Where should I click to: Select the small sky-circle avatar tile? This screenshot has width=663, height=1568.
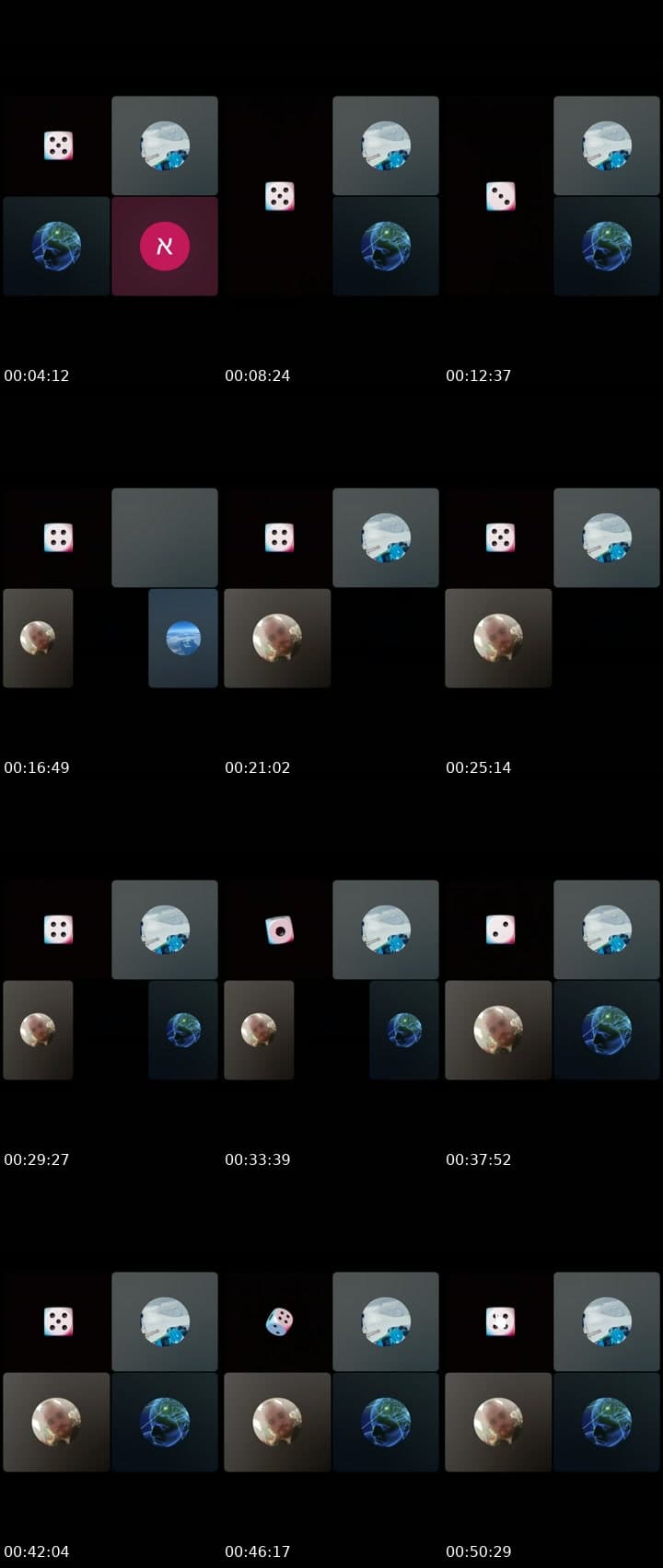pyautogui.click(x=183, y=638)
